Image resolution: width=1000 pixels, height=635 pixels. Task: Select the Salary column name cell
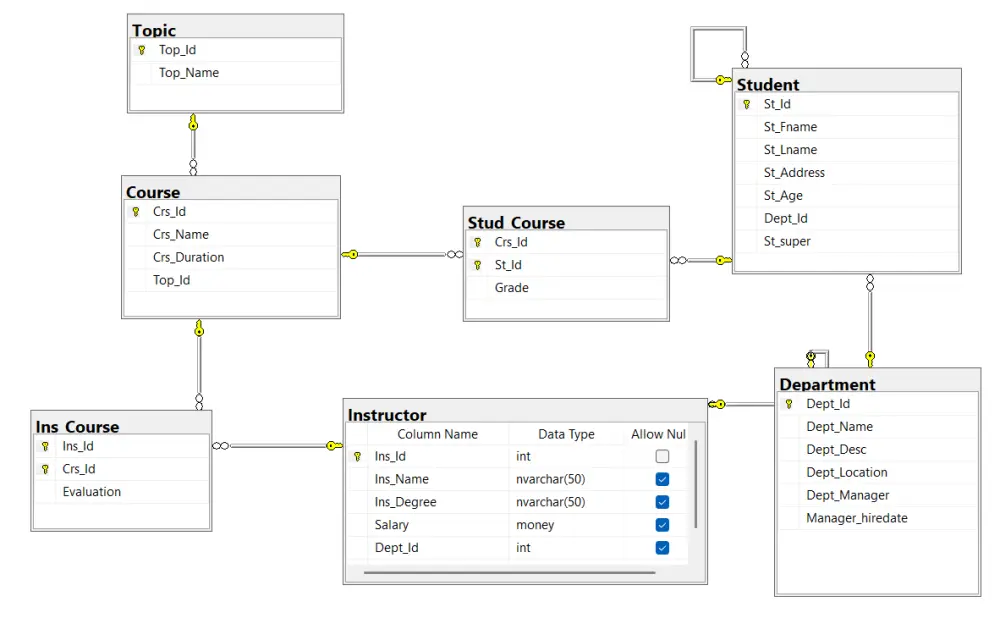(438, 525)
